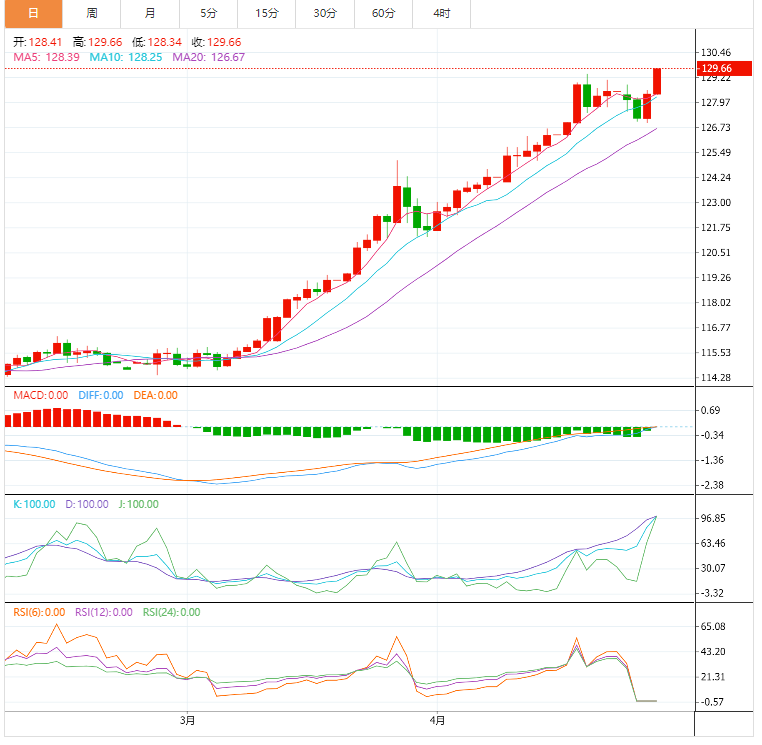Click the latest red candlestick on chart

(x=657, y=81)
